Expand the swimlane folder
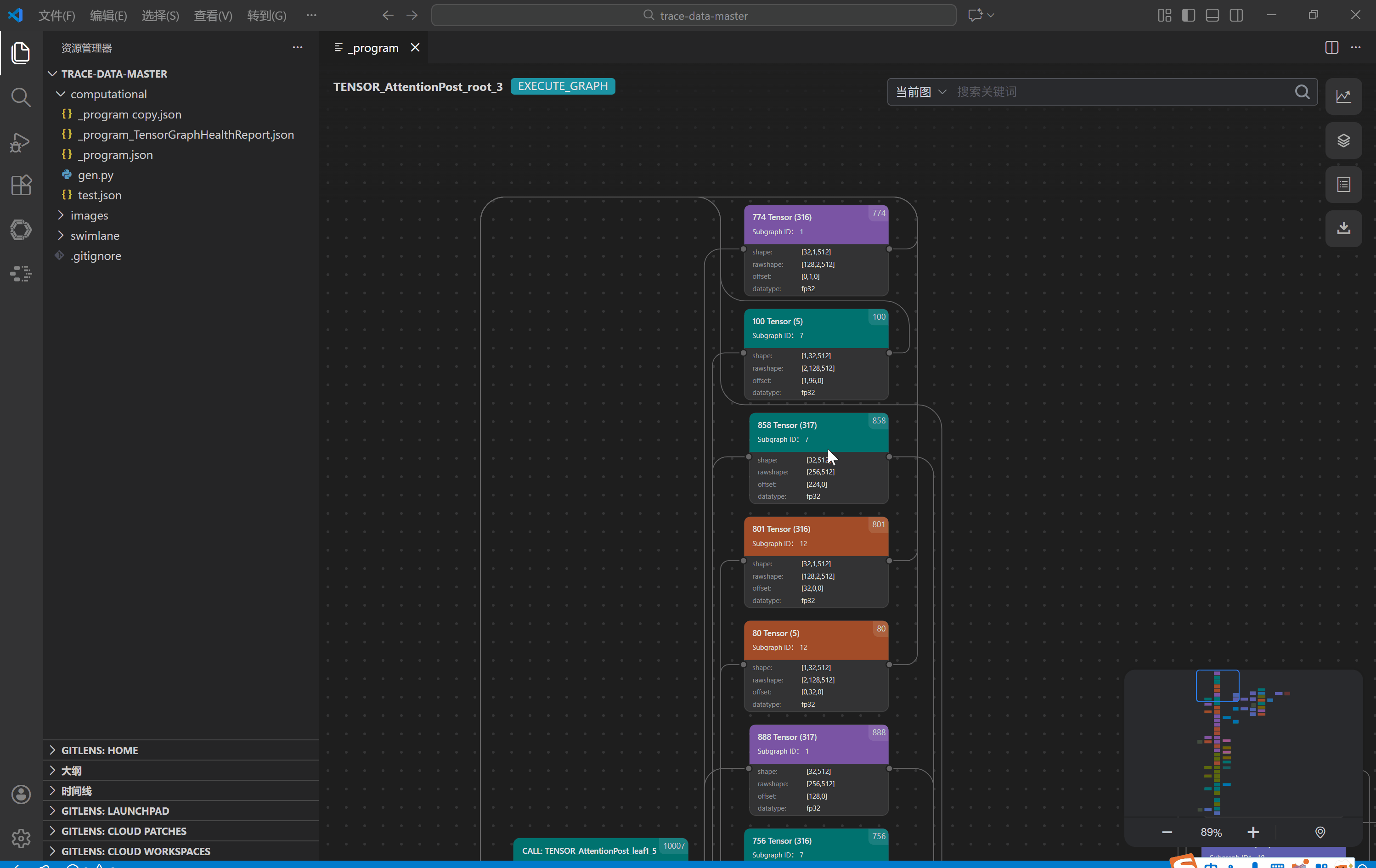This screenshot has width=1376, height=868. [x=94, y=236]
